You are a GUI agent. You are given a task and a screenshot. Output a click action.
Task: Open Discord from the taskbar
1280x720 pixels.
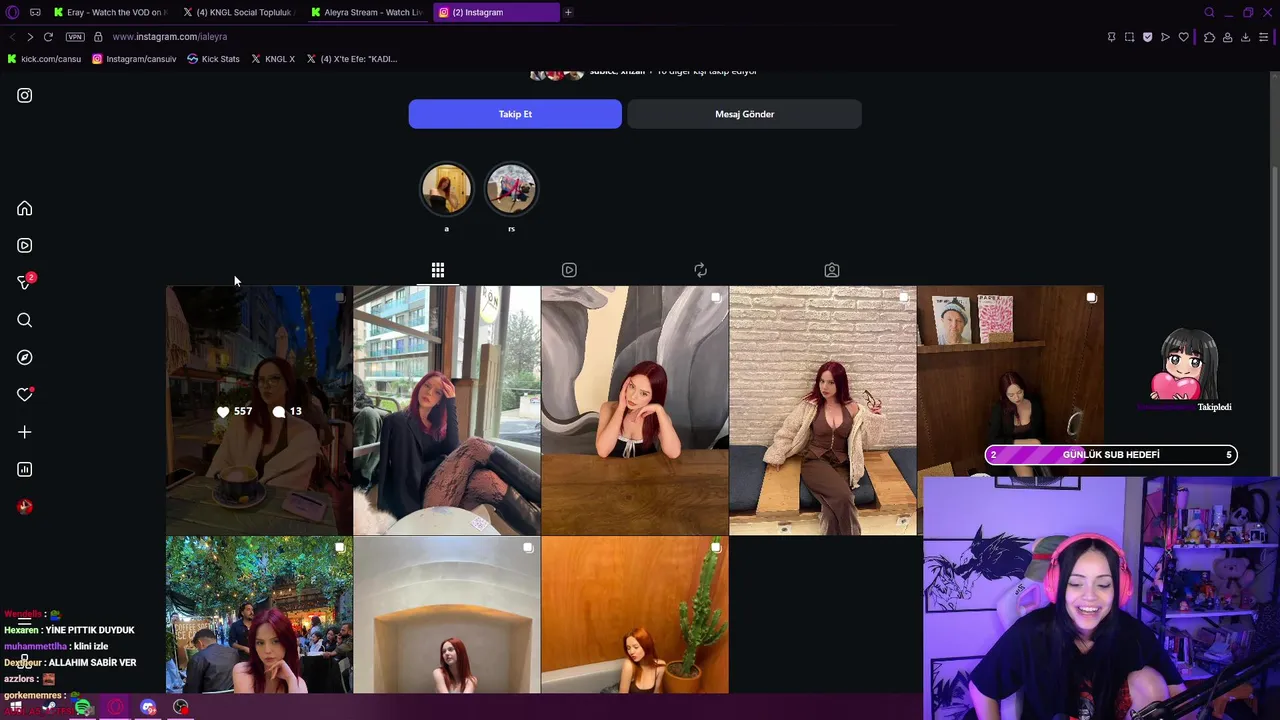pyautogui.click(x=148, y=708)
